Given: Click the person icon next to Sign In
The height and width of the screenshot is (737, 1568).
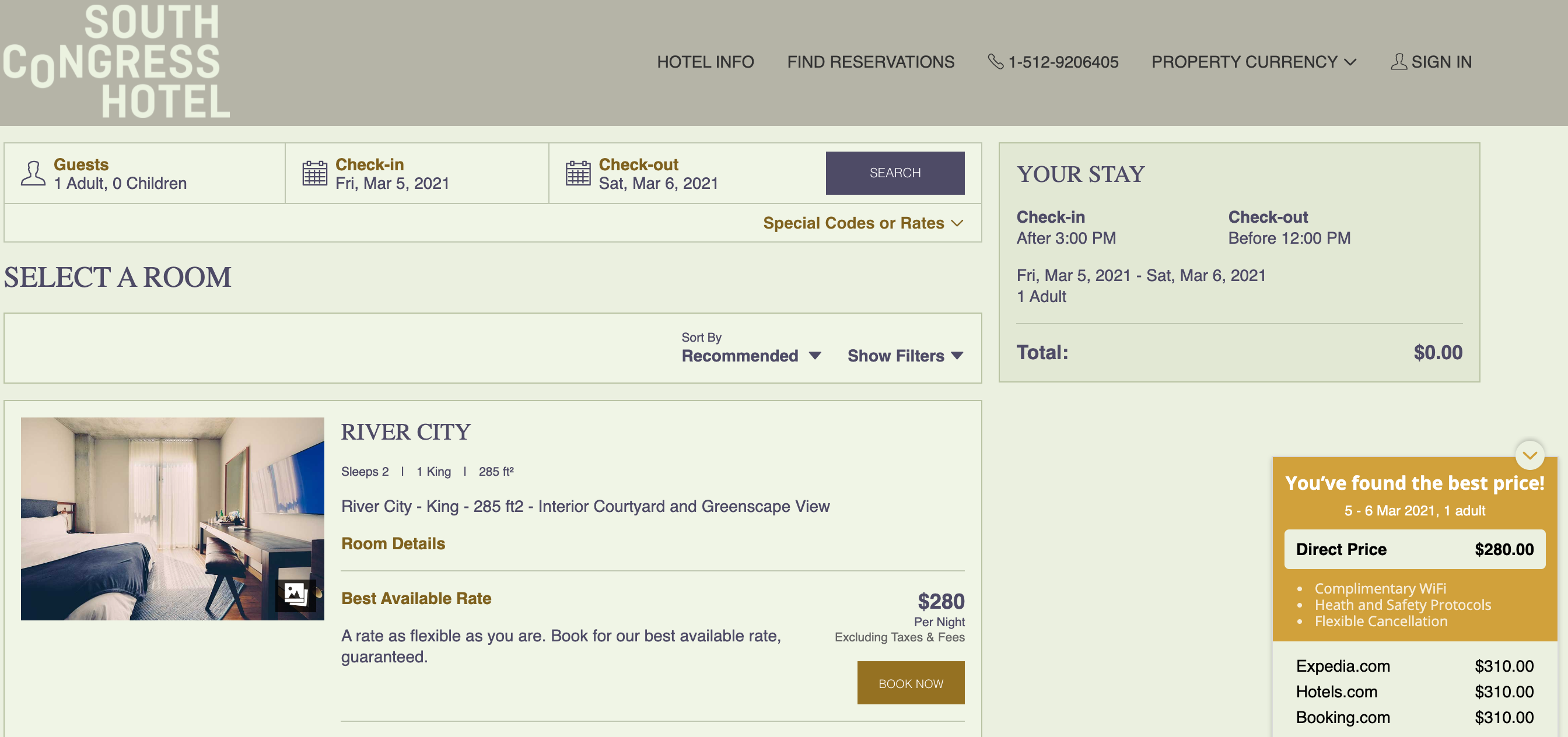Looking at the screenshot, I should 1398,61.
